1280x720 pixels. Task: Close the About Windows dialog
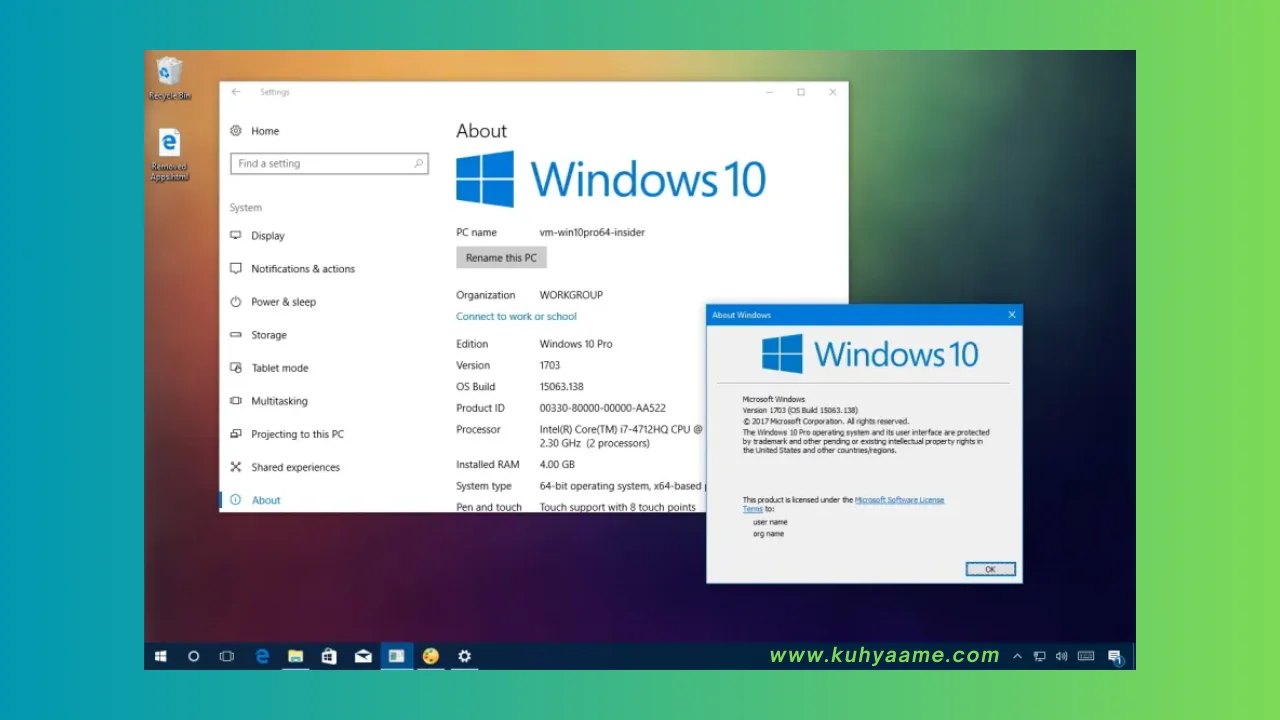coord(1012,315)
